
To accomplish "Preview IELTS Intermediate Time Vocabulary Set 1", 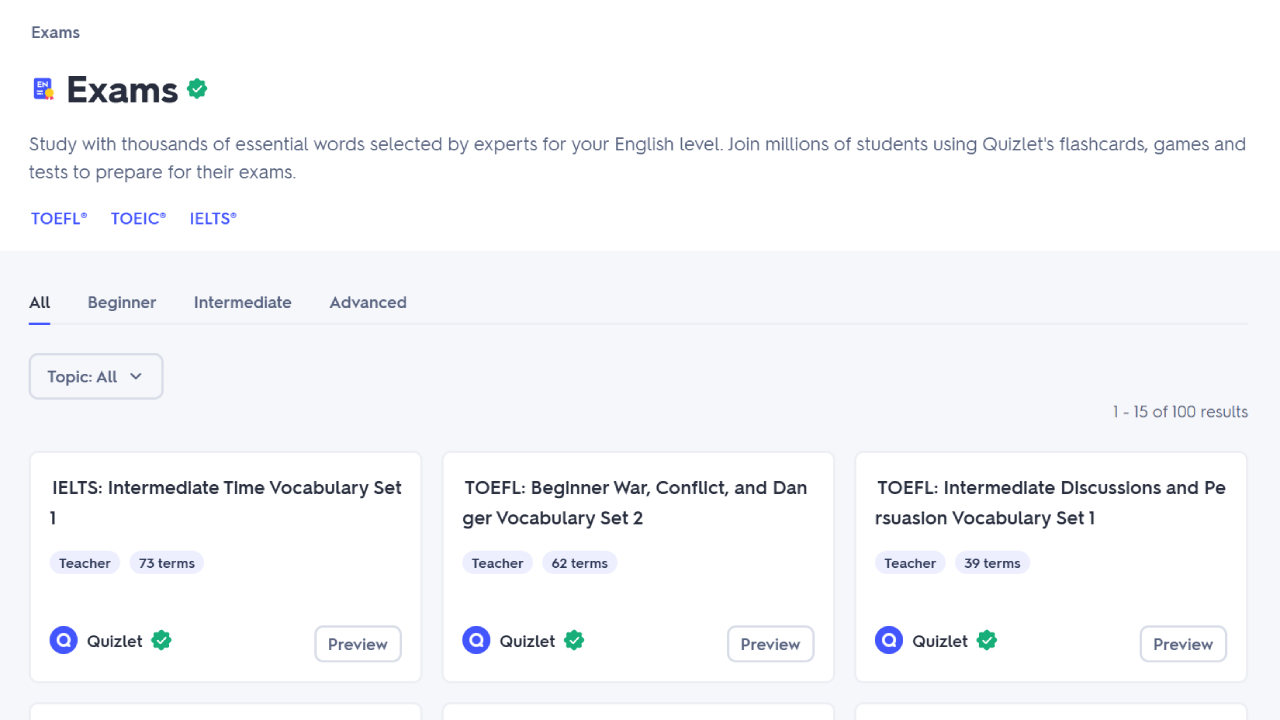I will click(358, 644).
